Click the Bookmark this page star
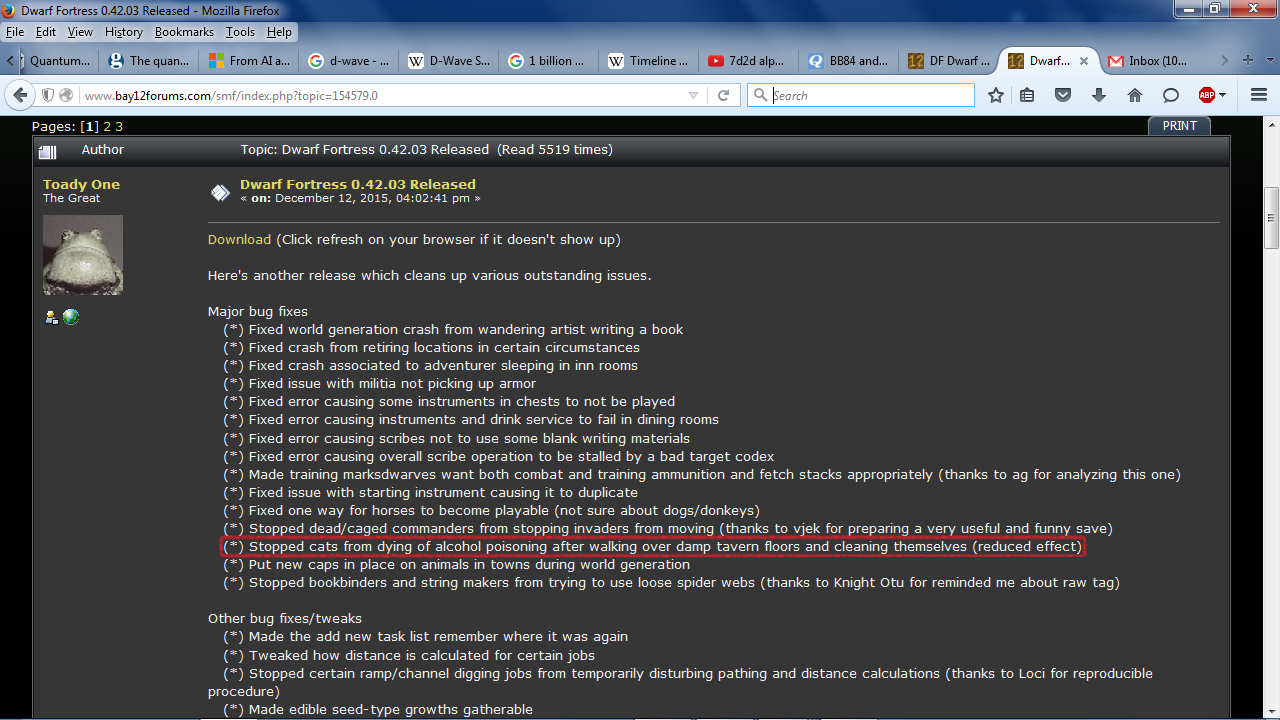The height and width of the screenshot is (720, 1280). coord(996,95)
